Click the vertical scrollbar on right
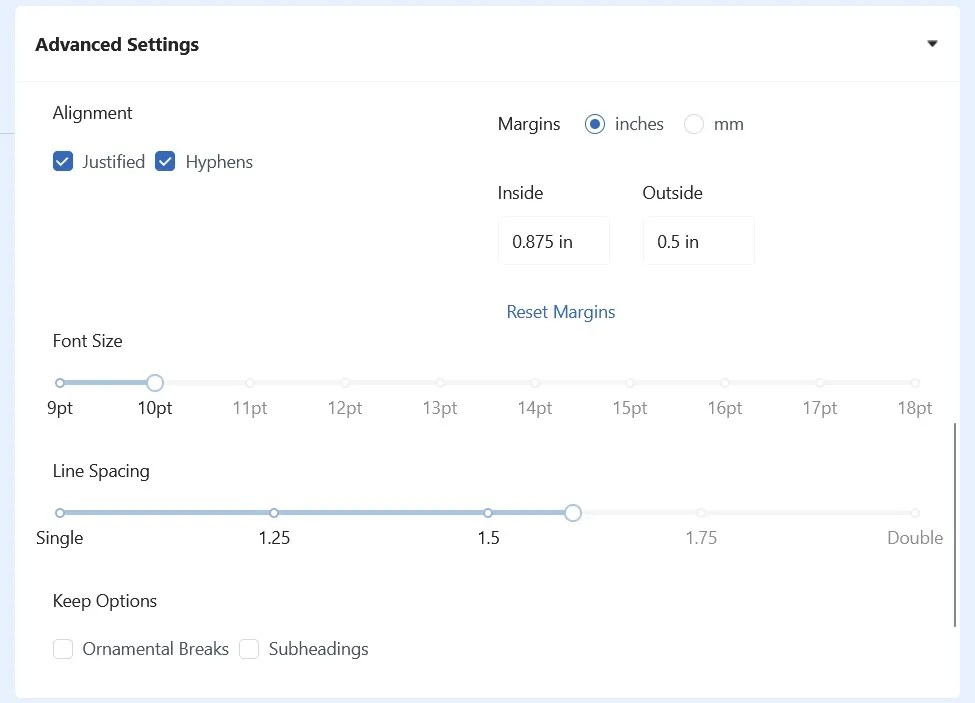975x703 pixels. point(956,525)
